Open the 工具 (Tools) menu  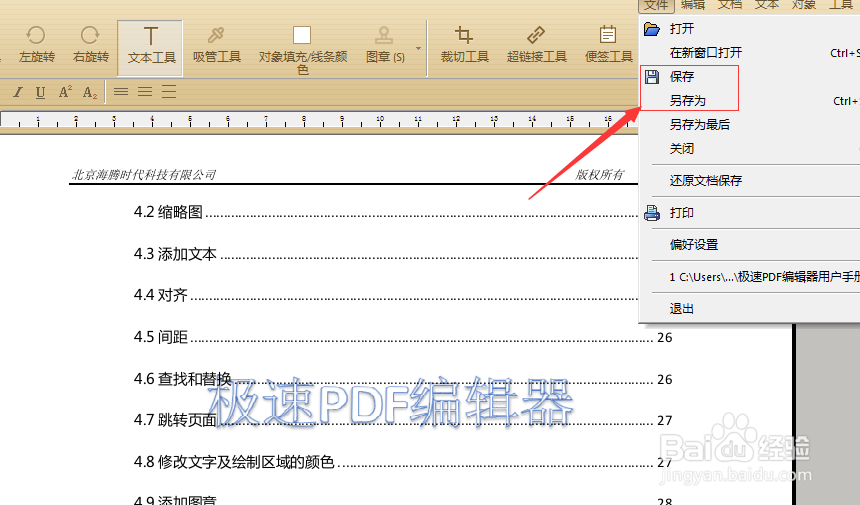coord(841,5)
